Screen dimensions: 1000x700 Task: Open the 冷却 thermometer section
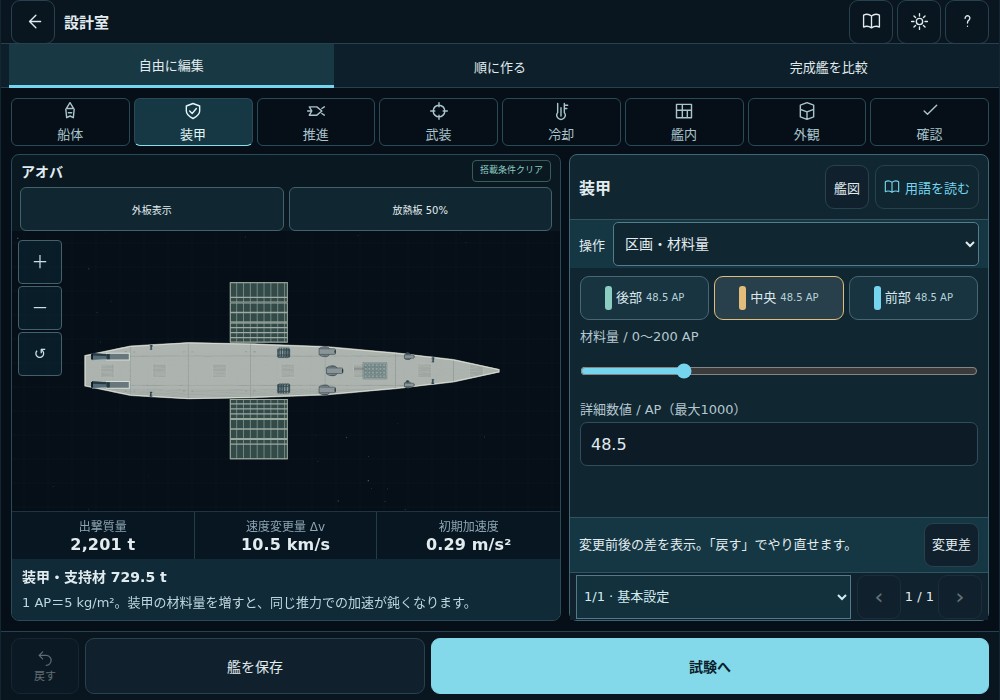pos(561,122)
